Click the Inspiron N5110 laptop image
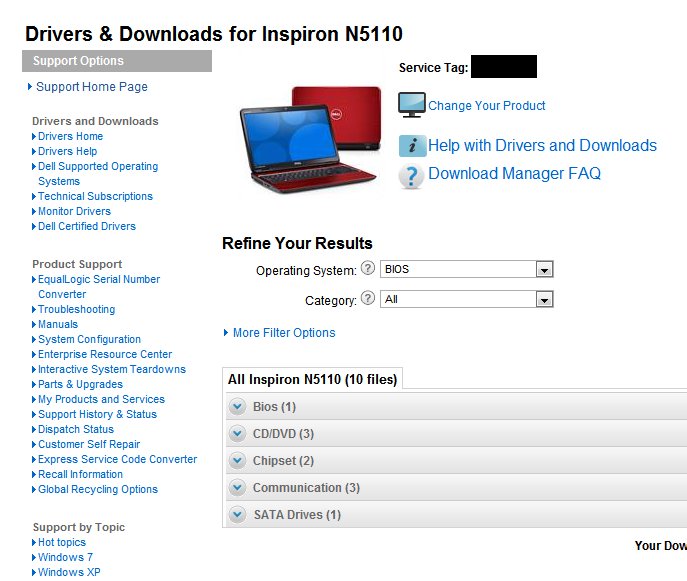 coord(310,140)
